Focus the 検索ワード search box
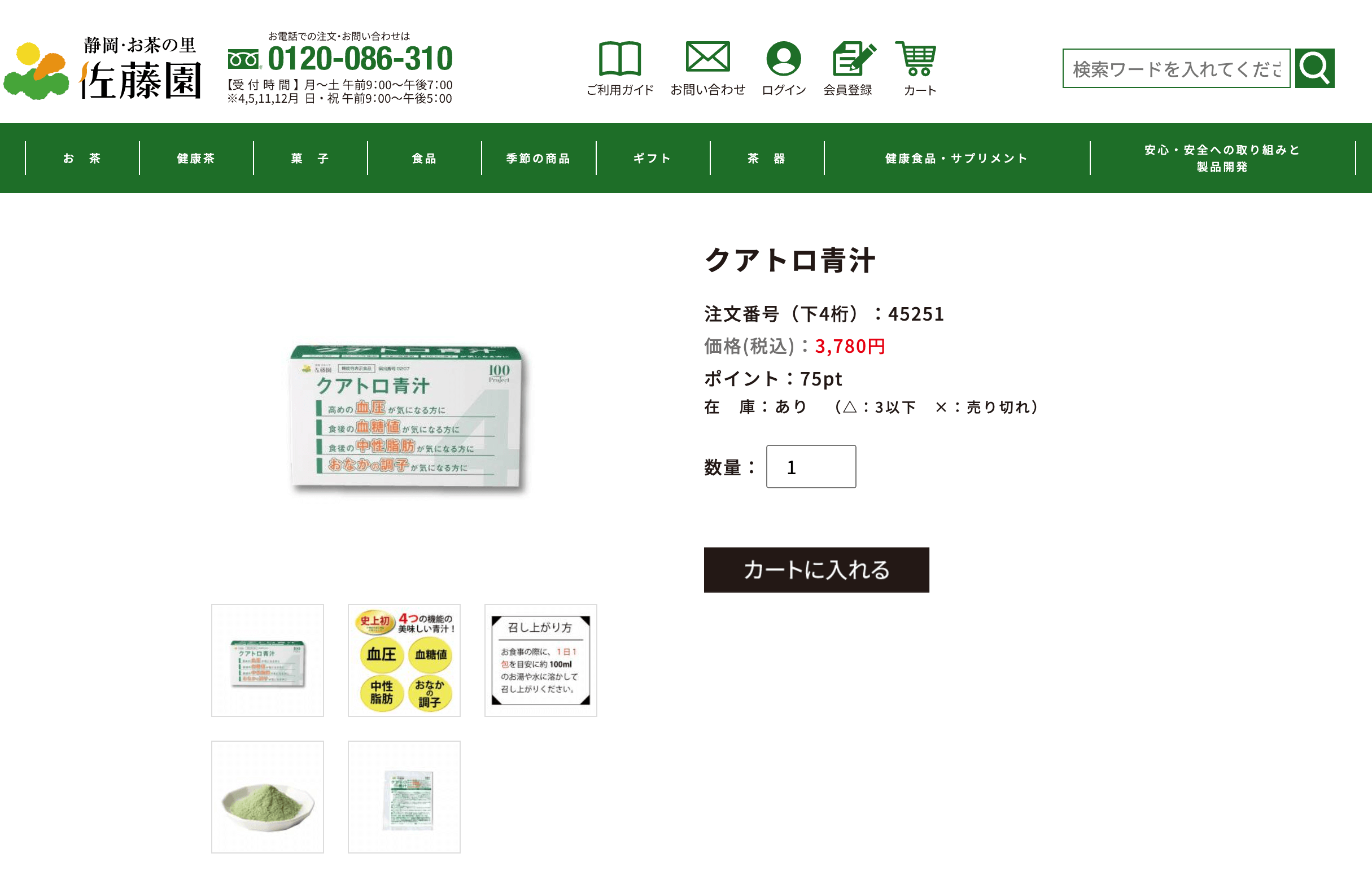This screenshot has height=884, width=1372. [1176, 68]
